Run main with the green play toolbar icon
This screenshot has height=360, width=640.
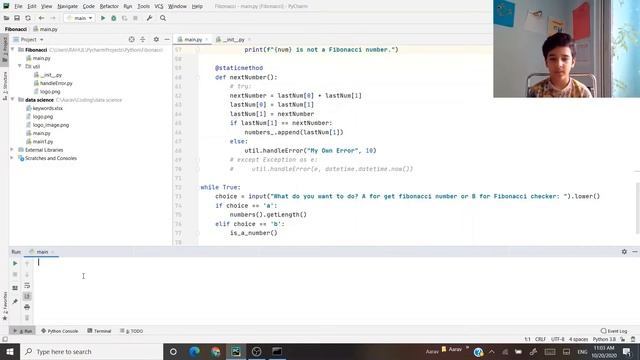tap(103, 18)
